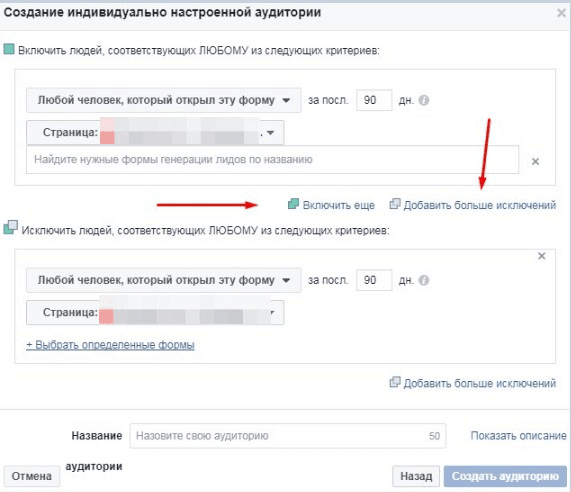Image resolution: width=571 pixels, height=492 pixels.
Task: Click 'Название' label text
Action: coord(97,436)
